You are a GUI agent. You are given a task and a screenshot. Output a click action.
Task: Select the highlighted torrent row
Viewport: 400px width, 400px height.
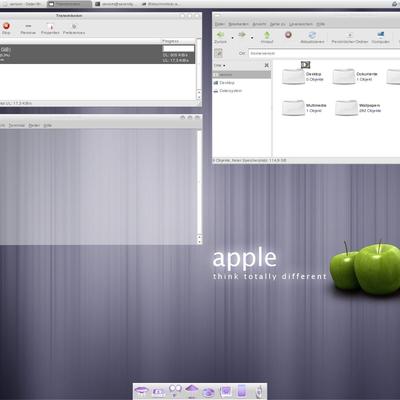pyautogui.click(x=97, y=54)
